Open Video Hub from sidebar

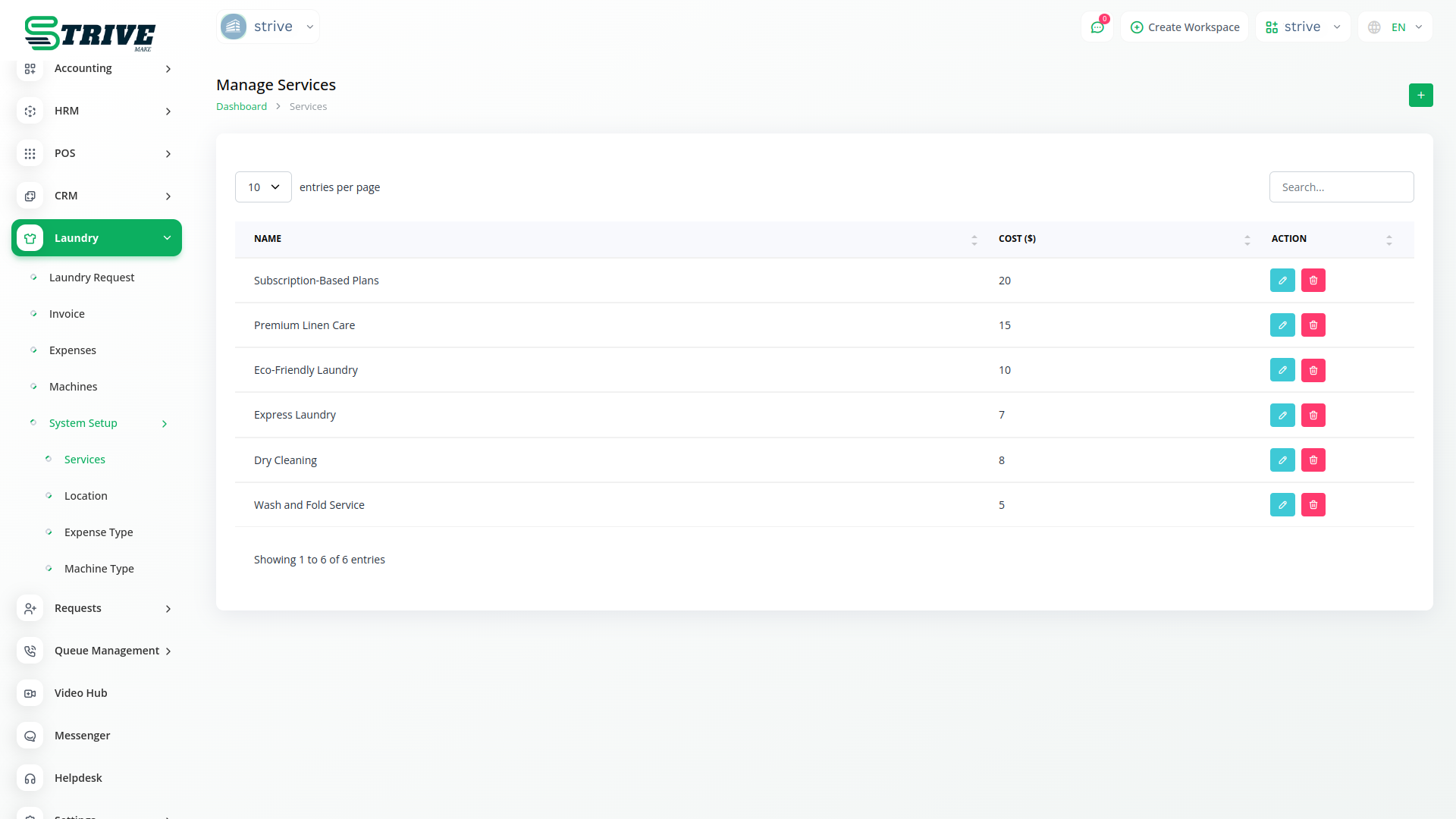click(80, 693)
